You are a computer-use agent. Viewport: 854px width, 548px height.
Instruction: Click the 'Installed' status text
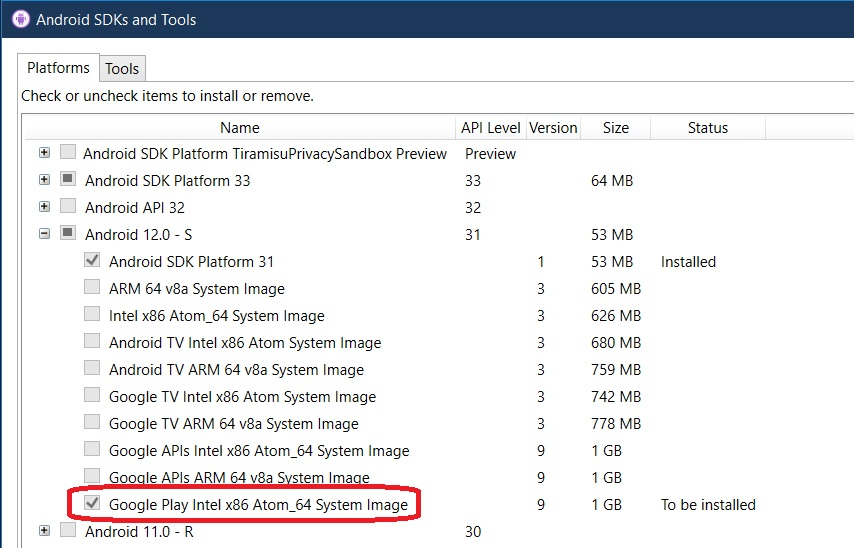click(x=688, y=262)
